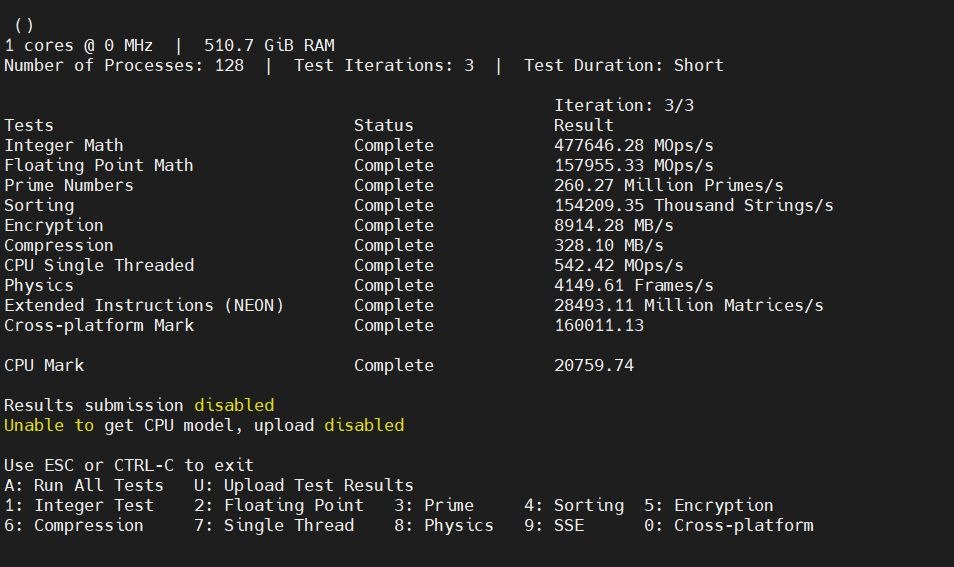Select '2: Floating Point' test option
Image resolution: width=954 pixels, height=567 pixels.
[x=279, y=506]
